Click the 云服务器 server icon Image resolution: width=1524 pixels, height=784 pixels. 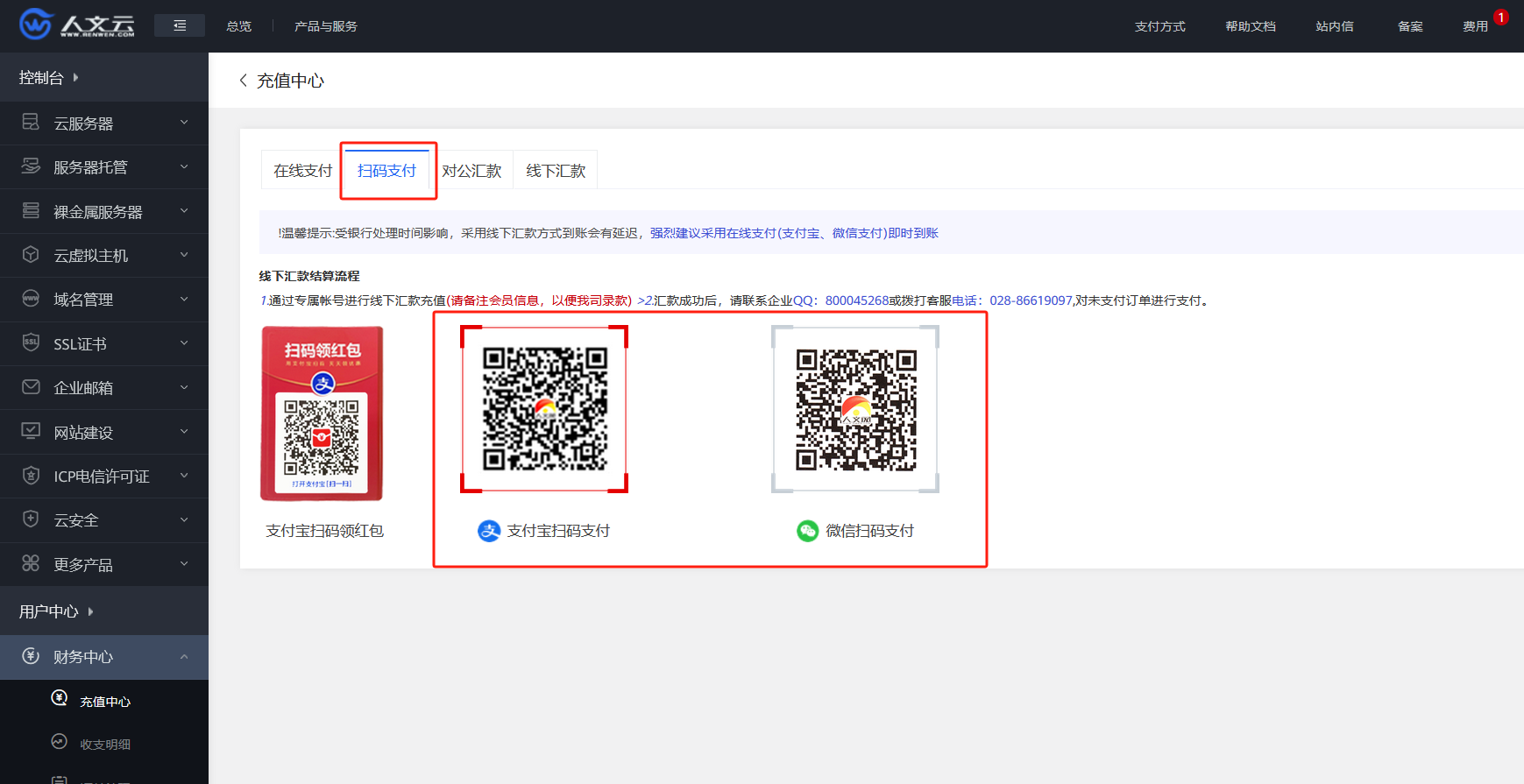31,122
